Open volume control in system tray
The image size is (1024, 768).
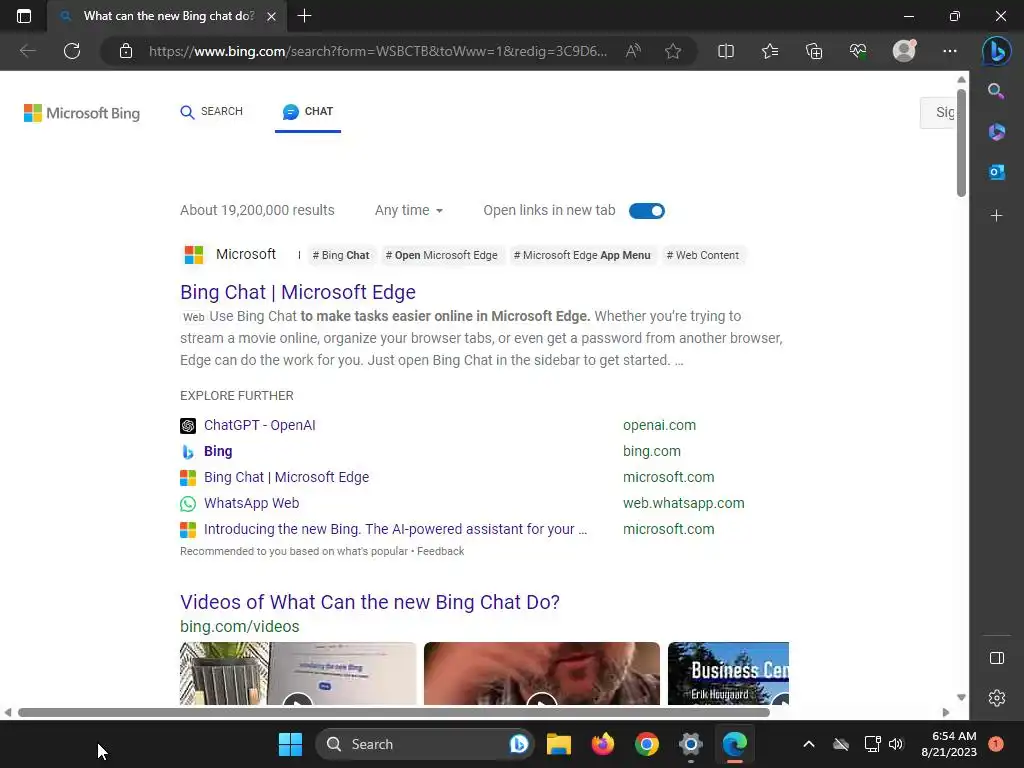[x=896, y=744]
